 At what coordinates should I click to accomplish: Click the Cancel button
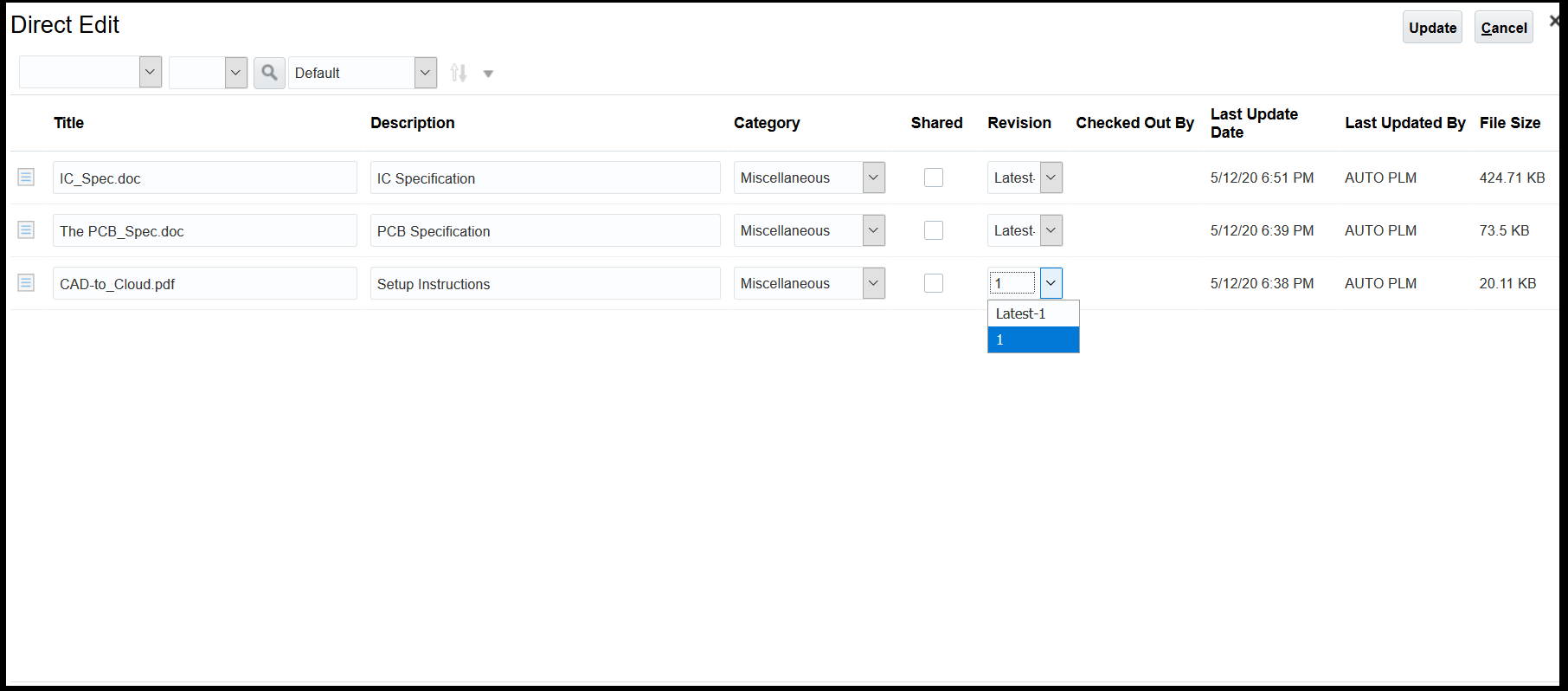1504,28
